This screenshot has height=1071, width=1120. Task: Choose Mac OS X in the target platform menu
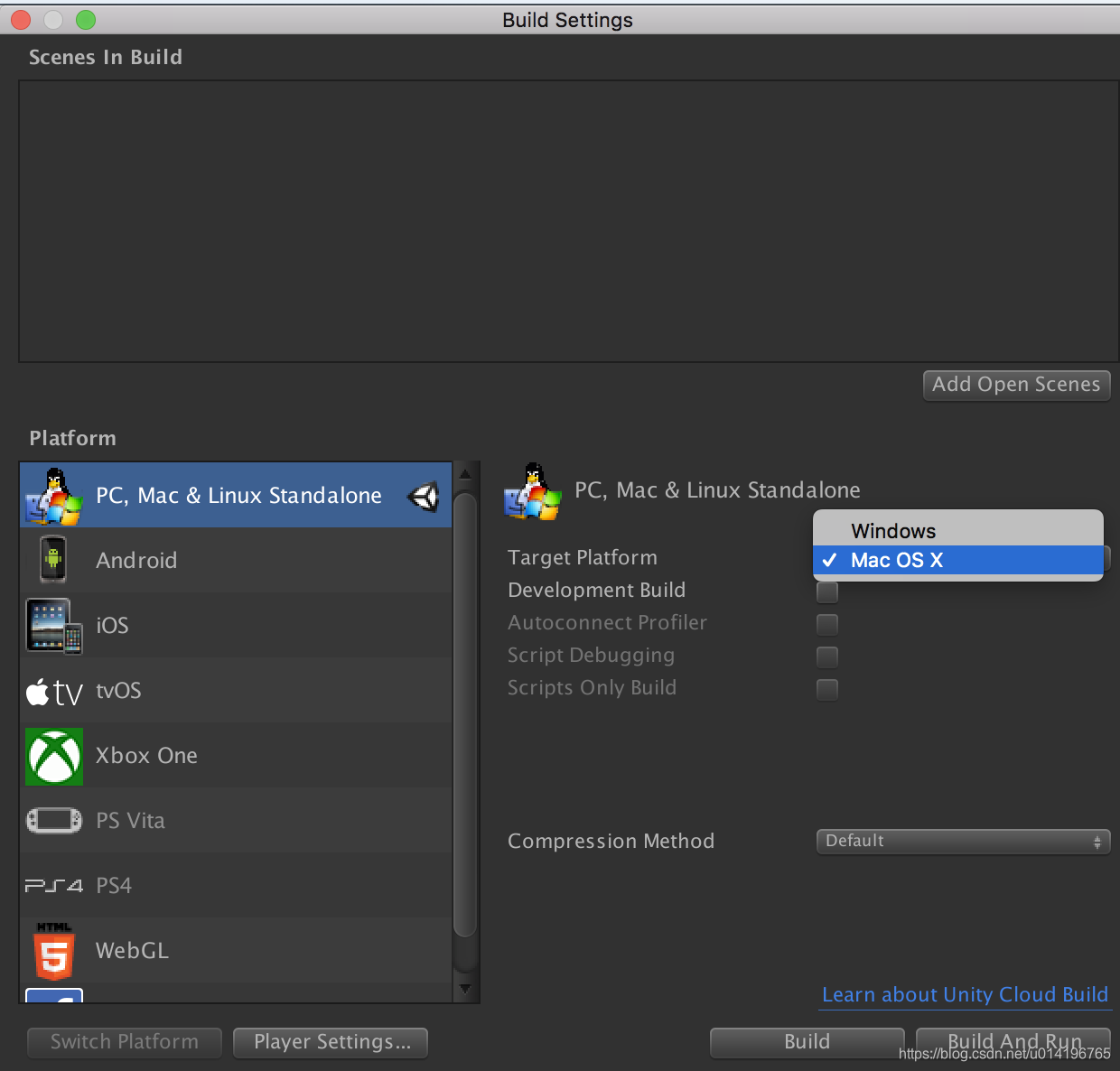pyautogui.click(x=958, y=560)
